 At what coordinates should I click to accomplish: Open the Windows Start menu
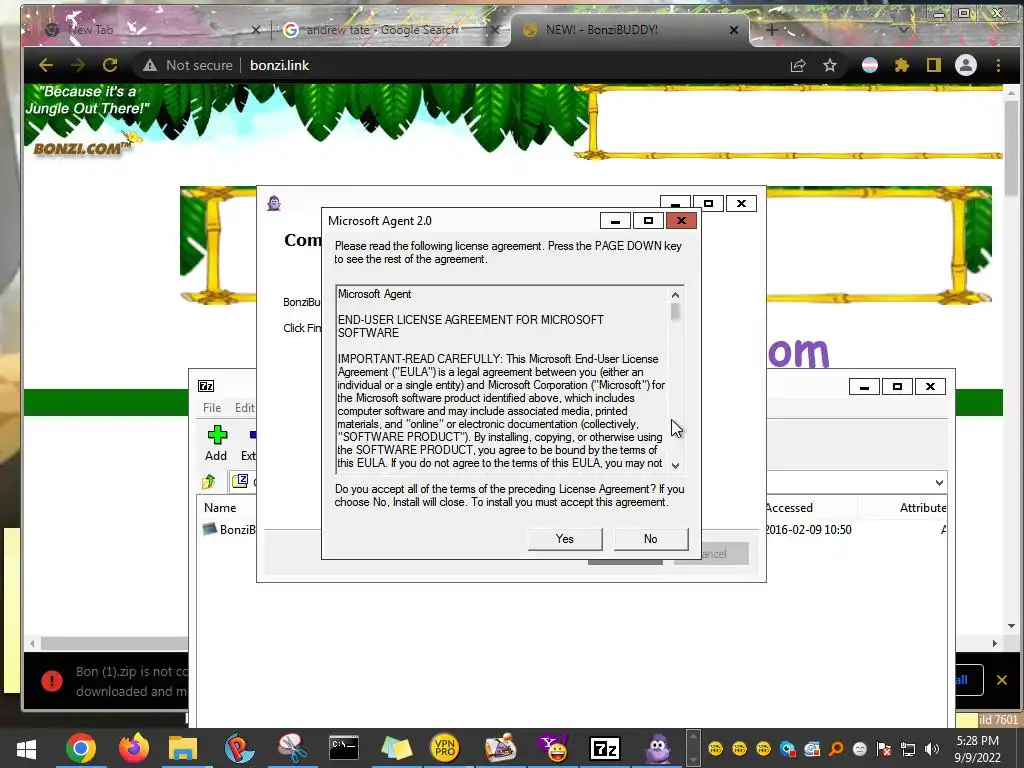26,748
